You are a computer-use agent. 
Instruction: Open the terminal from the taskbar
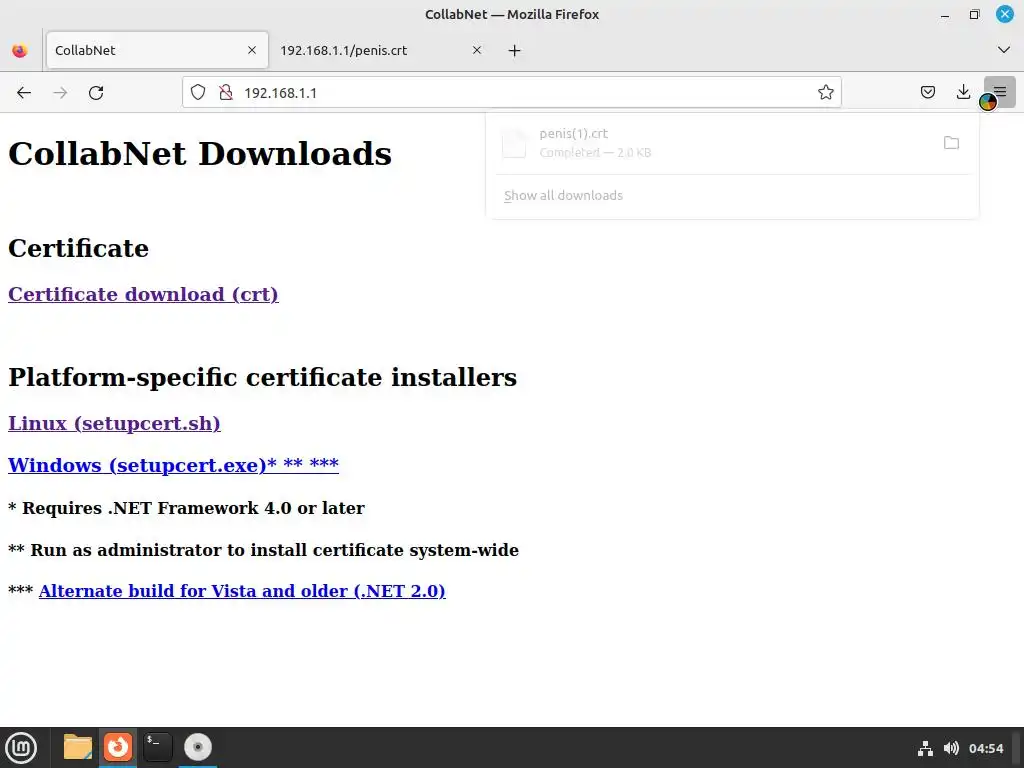[157, 747]
